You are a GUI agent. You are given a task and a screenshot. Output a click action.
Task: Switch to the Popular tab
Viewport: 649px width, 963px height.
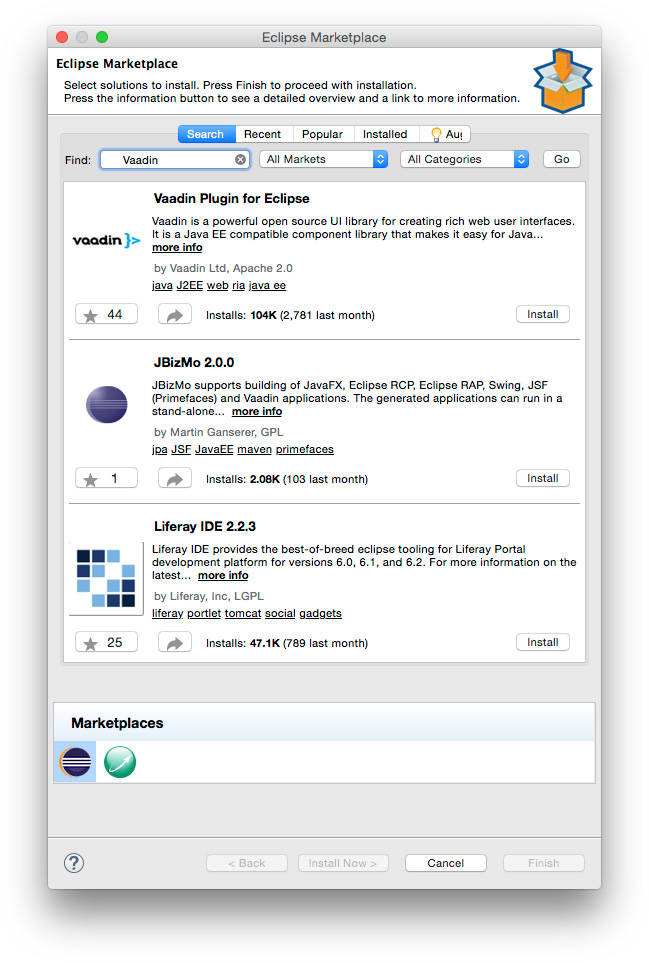click(322, 134)
